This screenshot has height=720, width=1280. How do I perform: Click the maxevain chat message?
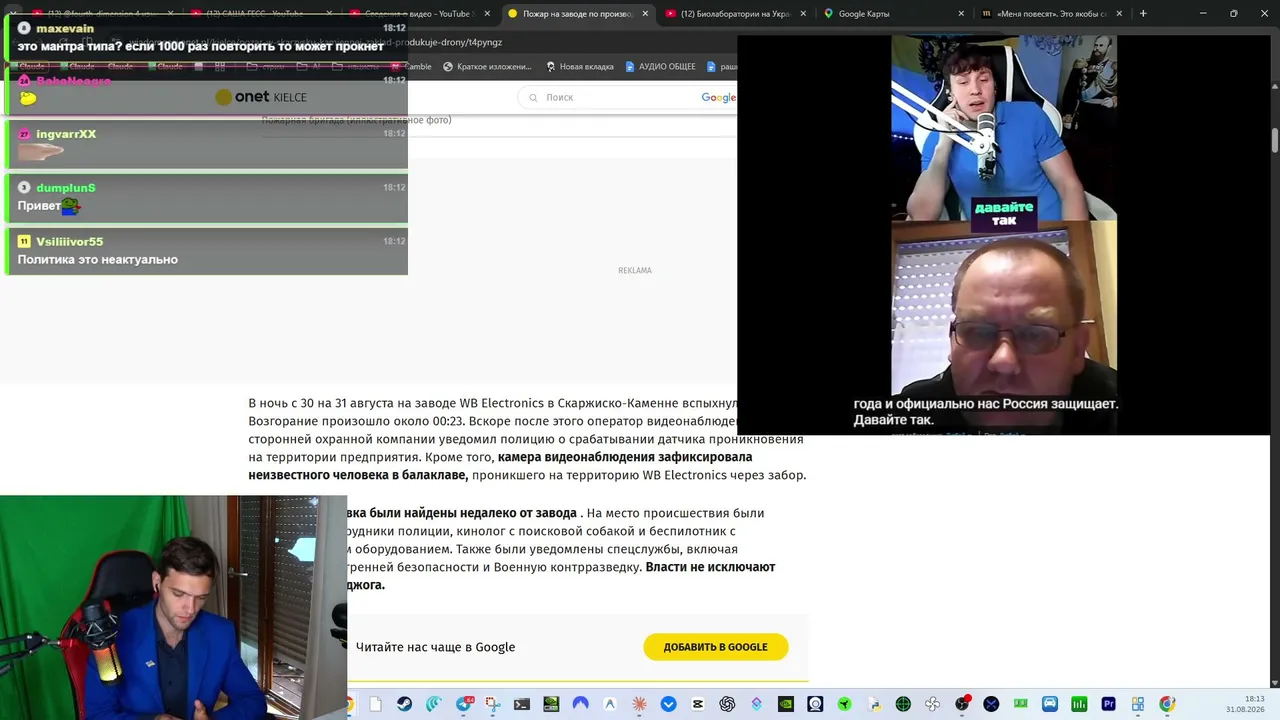(x=205, y=38)
